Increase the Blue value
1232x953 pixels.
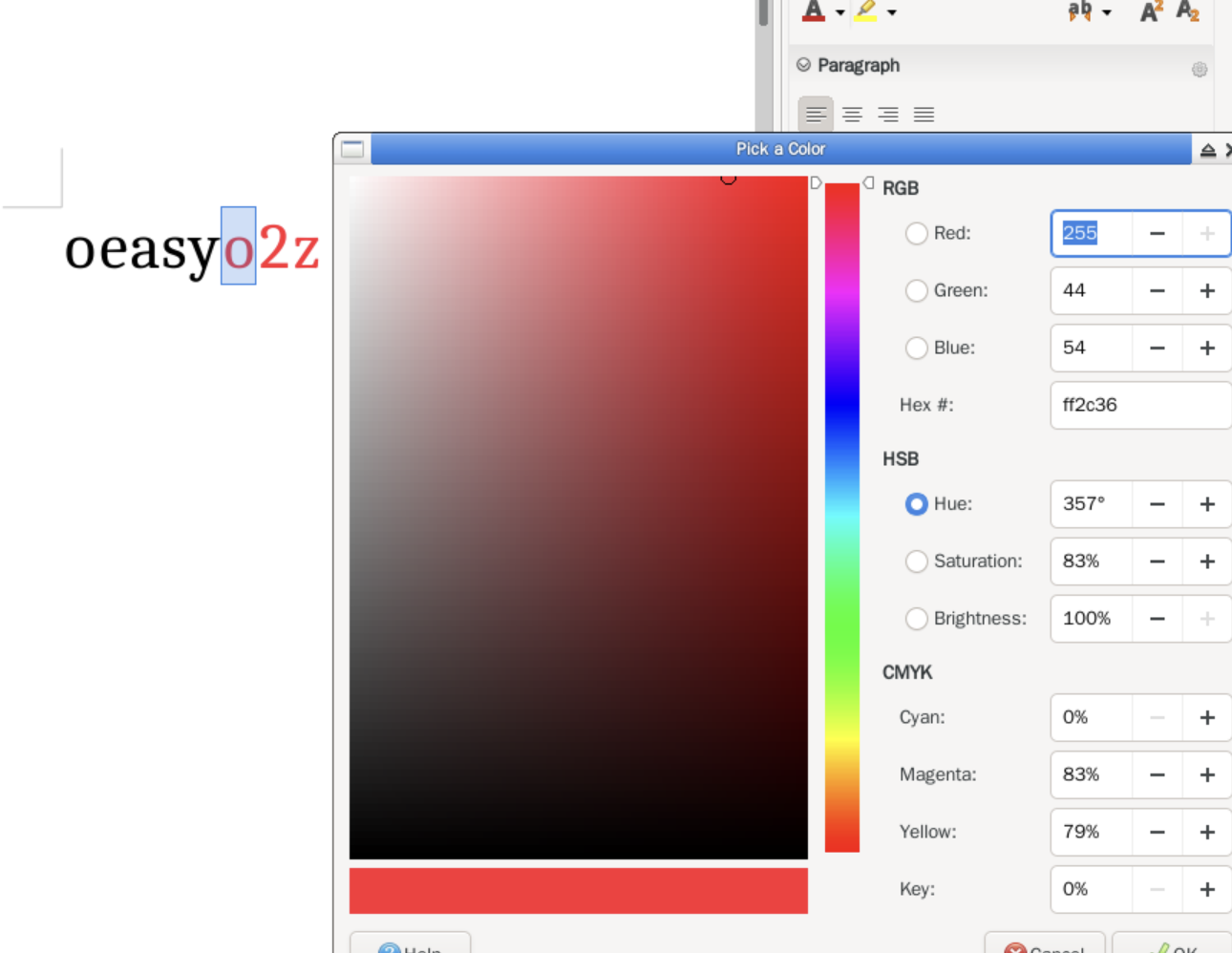coord(1207,348)
